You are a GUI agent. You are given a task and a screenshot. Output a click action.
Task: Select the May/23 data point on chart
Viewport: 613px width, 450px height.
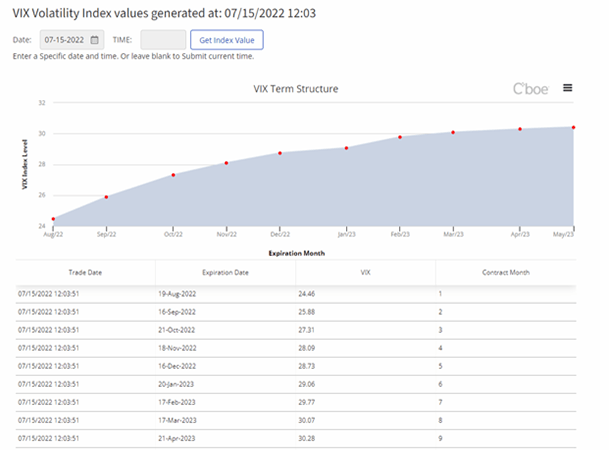click(x=574, y=127)
